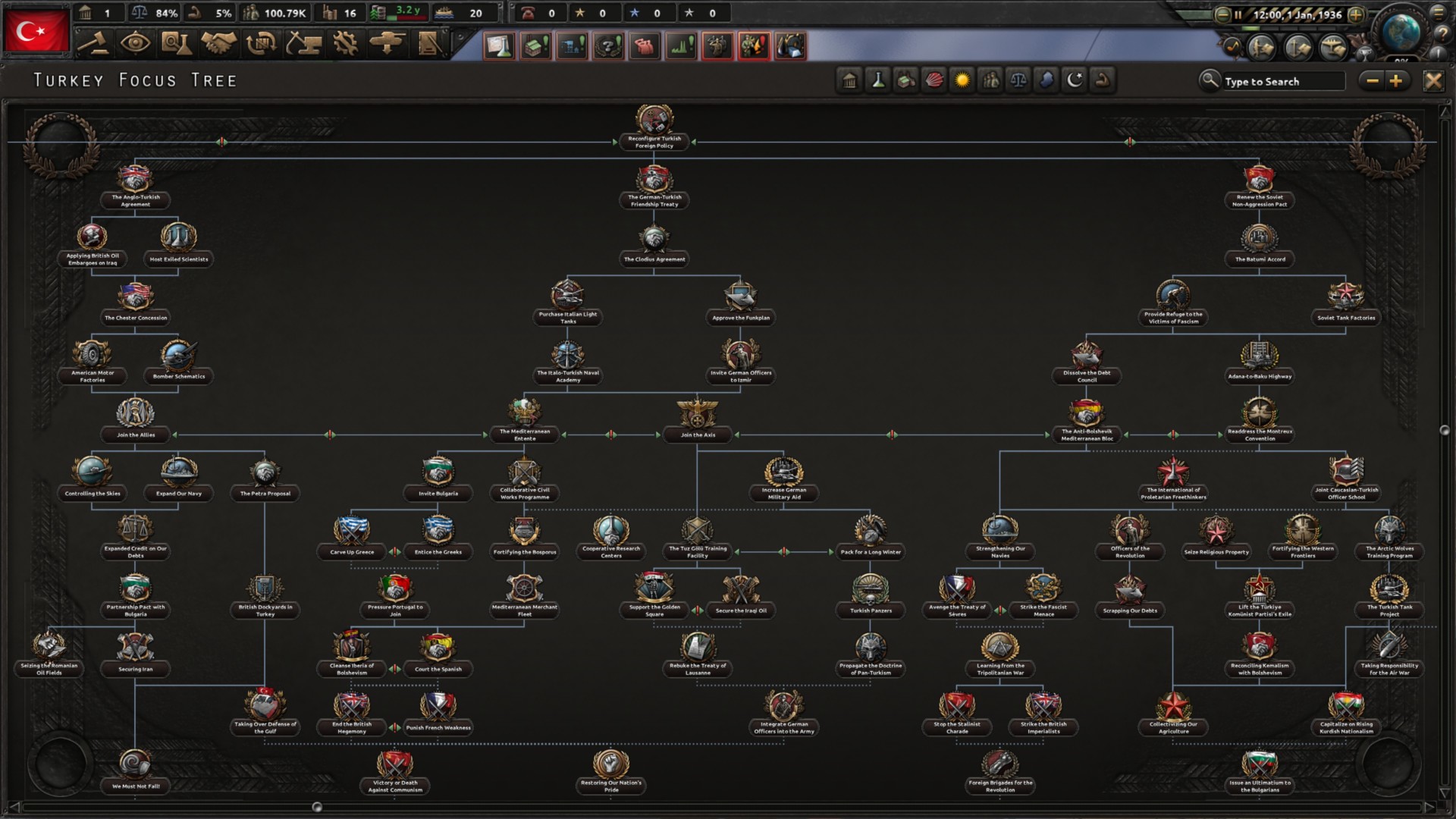Image resolution: width=1456 pixels, height=819 pixels.
Task: Pause or unpause game at date display
Action: click(x=1297, y=14)
